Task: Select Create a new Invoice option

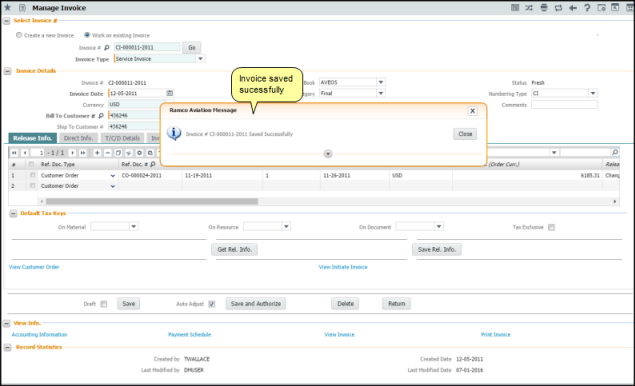Action: click(19, 35)
